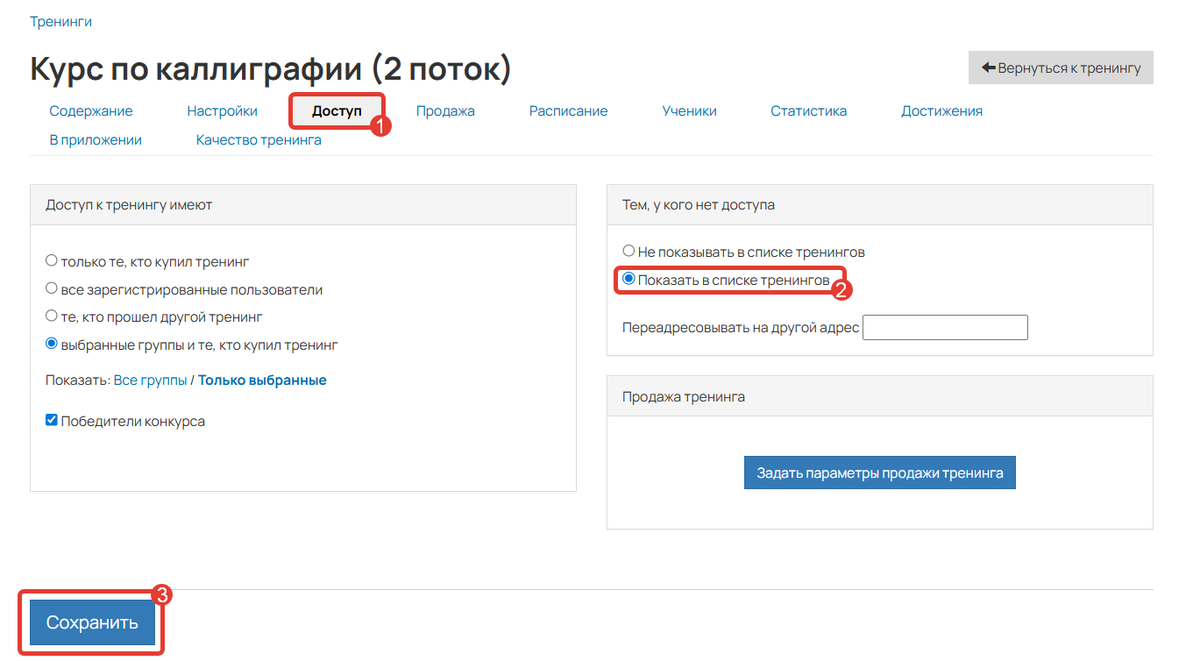Go to the Достижения tab
This screenshot has height=661, width=1200.
pos(941,110)
